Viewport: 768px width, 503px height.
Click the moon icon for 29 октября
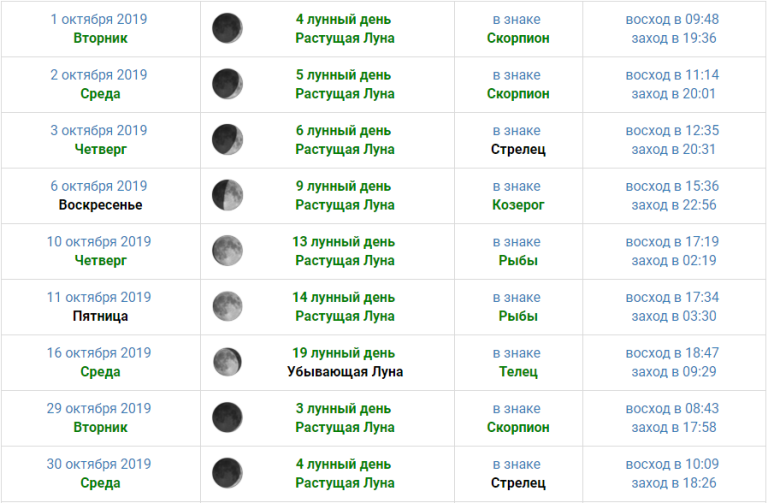(x=227, y=417)
